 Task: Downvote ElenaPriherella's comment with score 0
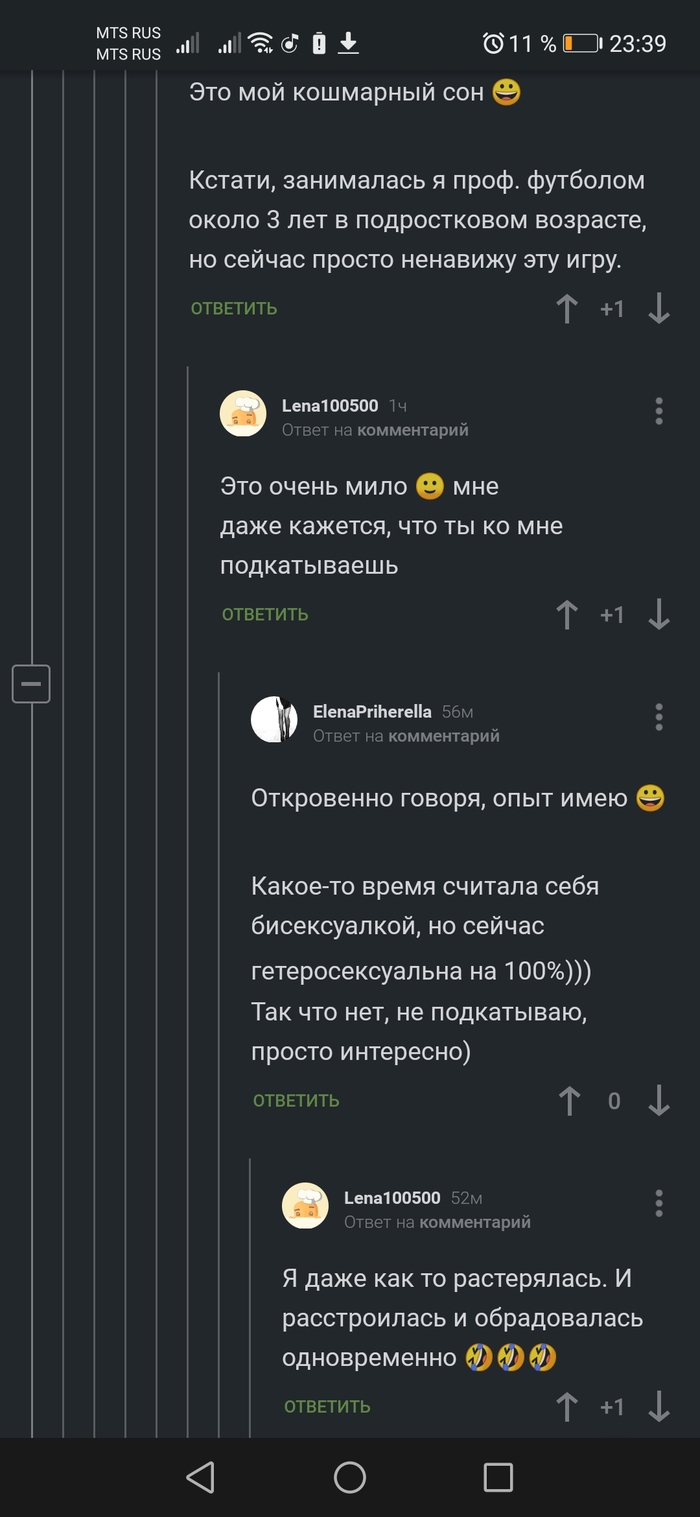point(658,1101)
